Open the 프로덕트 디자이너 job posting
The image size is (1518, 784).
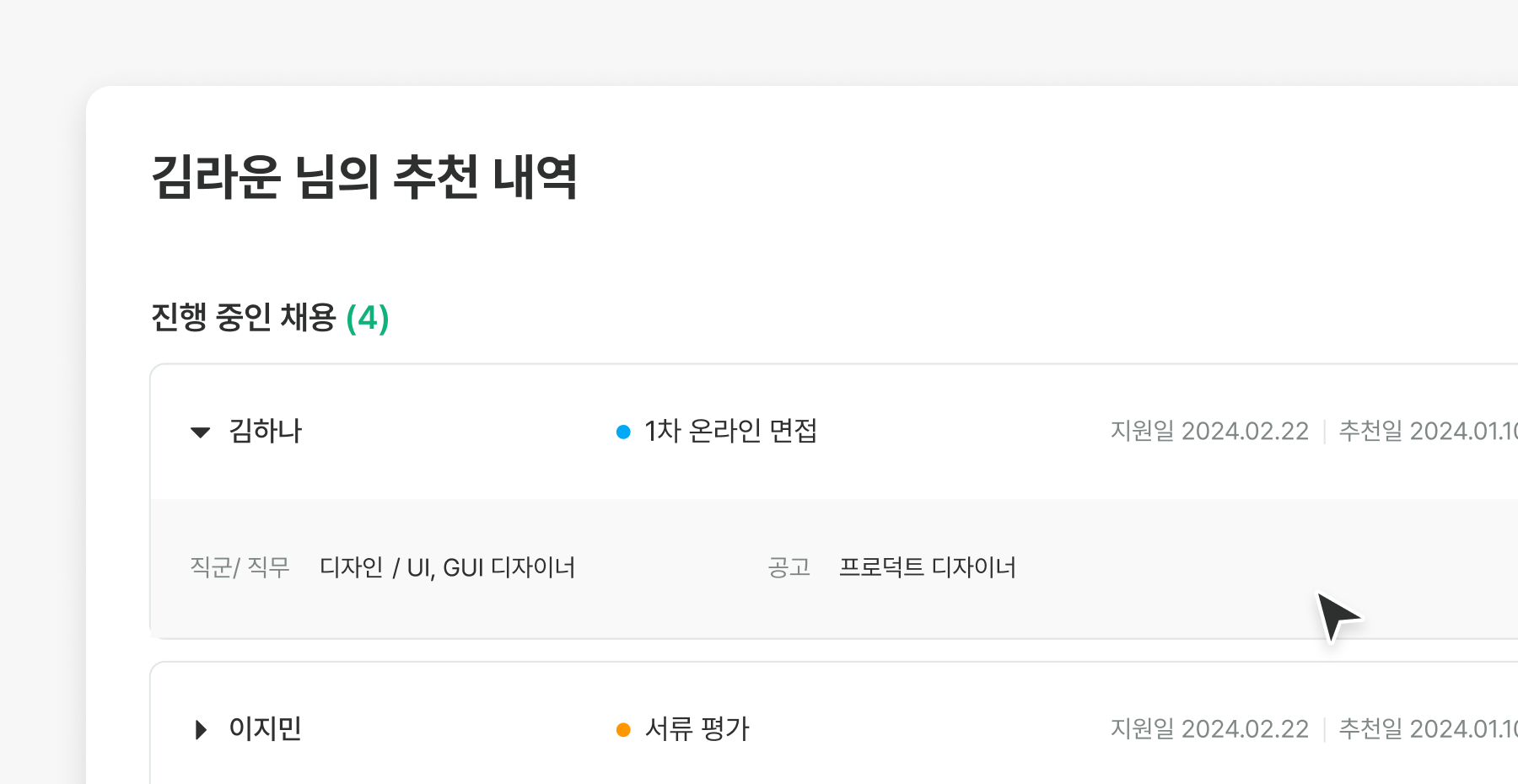coord(928,567)
